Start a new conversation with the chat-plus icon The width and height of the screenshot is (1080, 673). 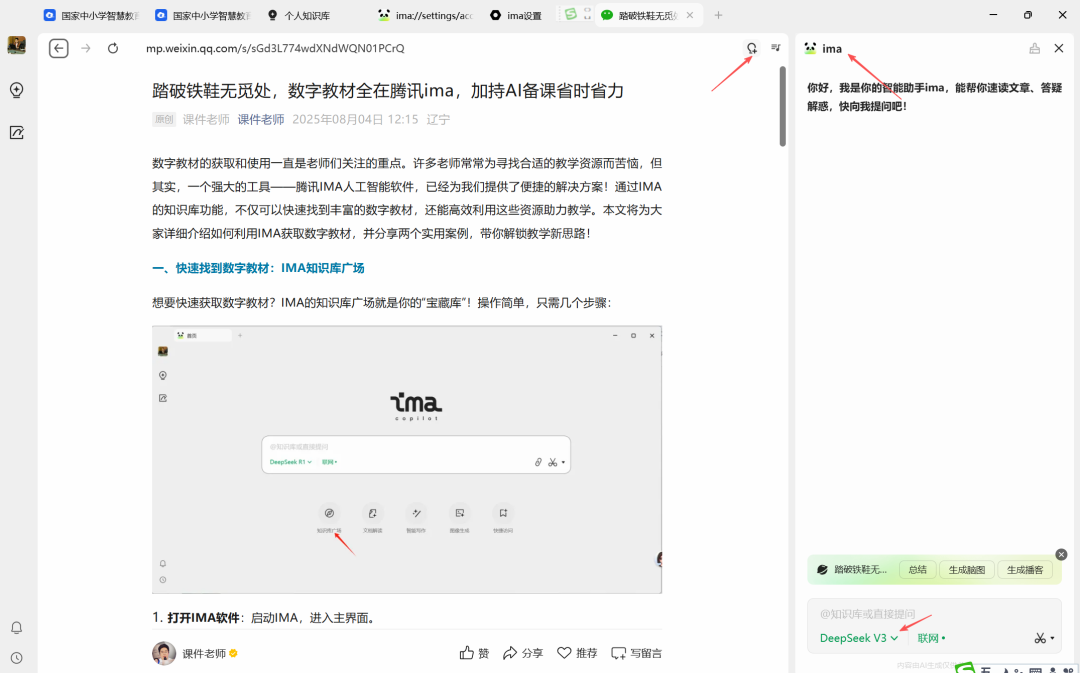(x=752, y=47)
